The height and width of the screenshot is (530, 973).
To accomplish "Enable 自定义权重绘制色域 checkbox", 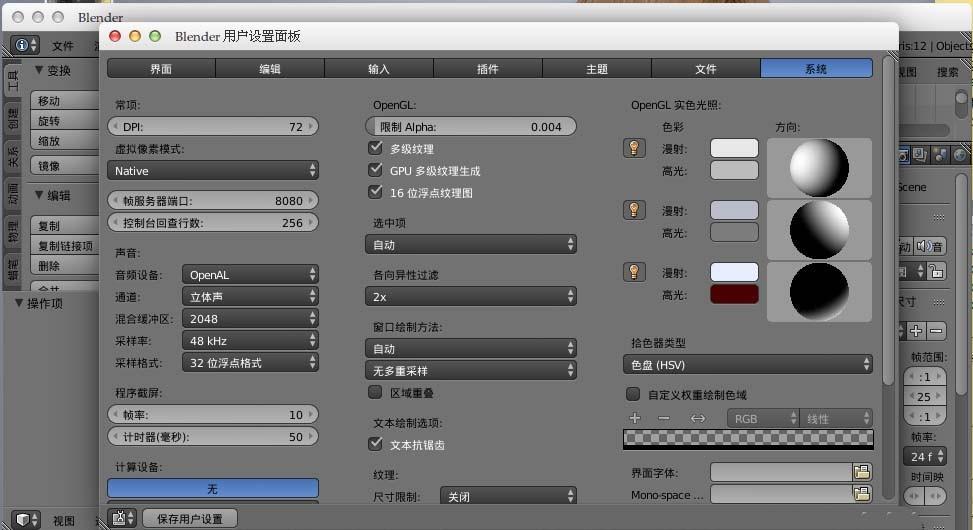I will (633, 393).
